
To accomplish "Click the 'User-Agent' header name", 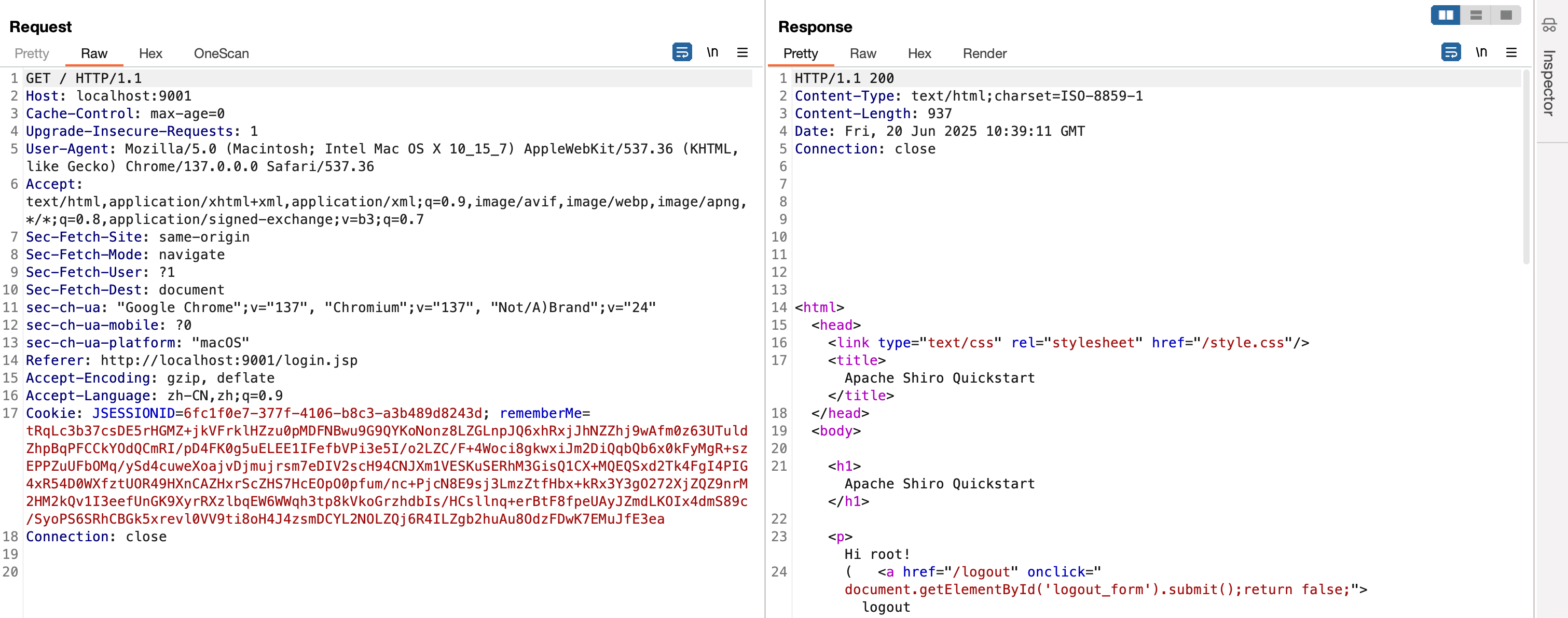I will tap(67, 149).
